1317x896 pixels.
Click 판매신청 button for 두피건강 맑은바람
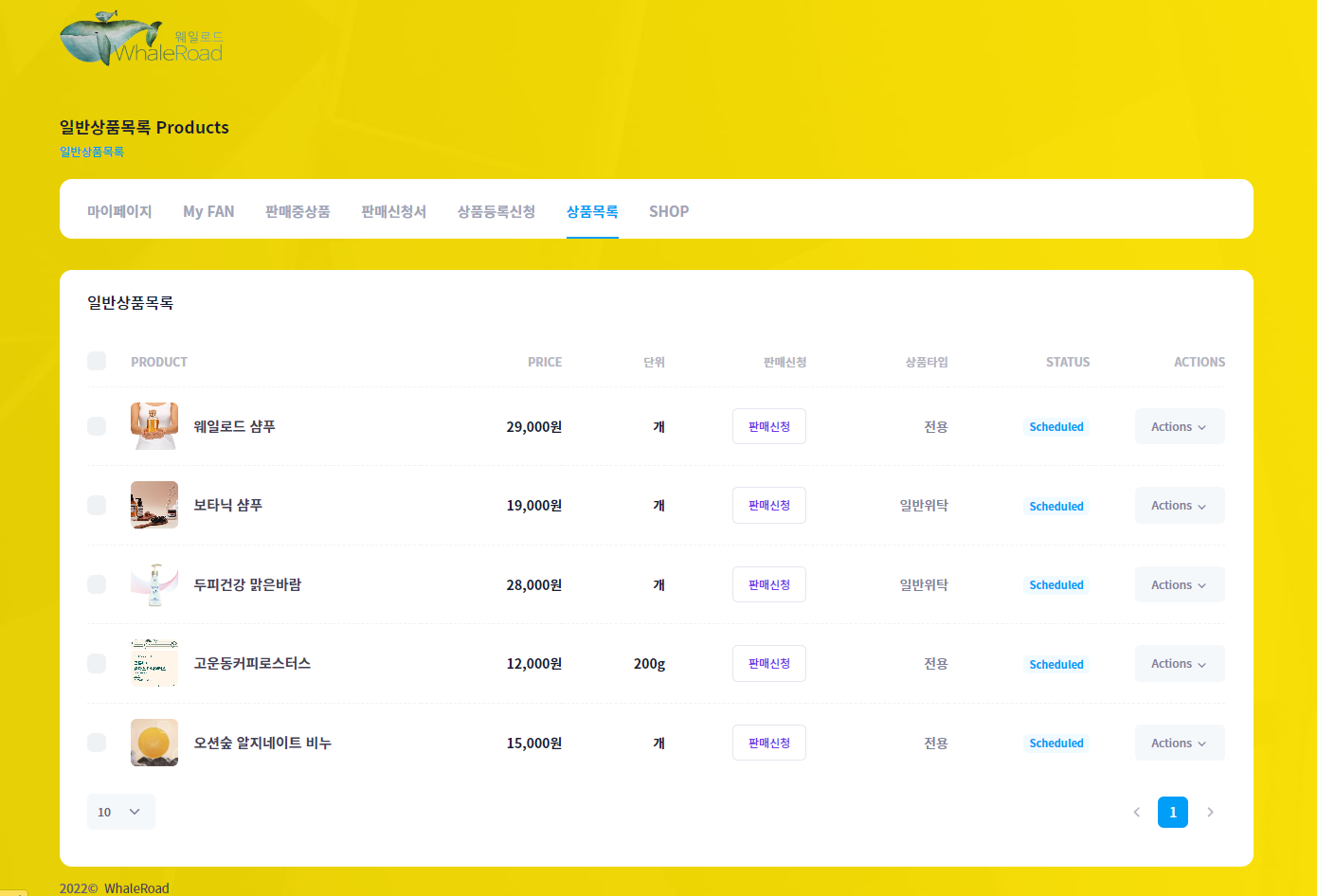pos(769,584)
